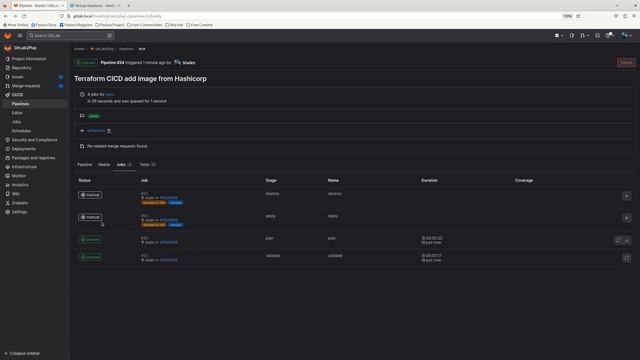
Task: Open Snippets in sidebar
Action: pos(20,203)
